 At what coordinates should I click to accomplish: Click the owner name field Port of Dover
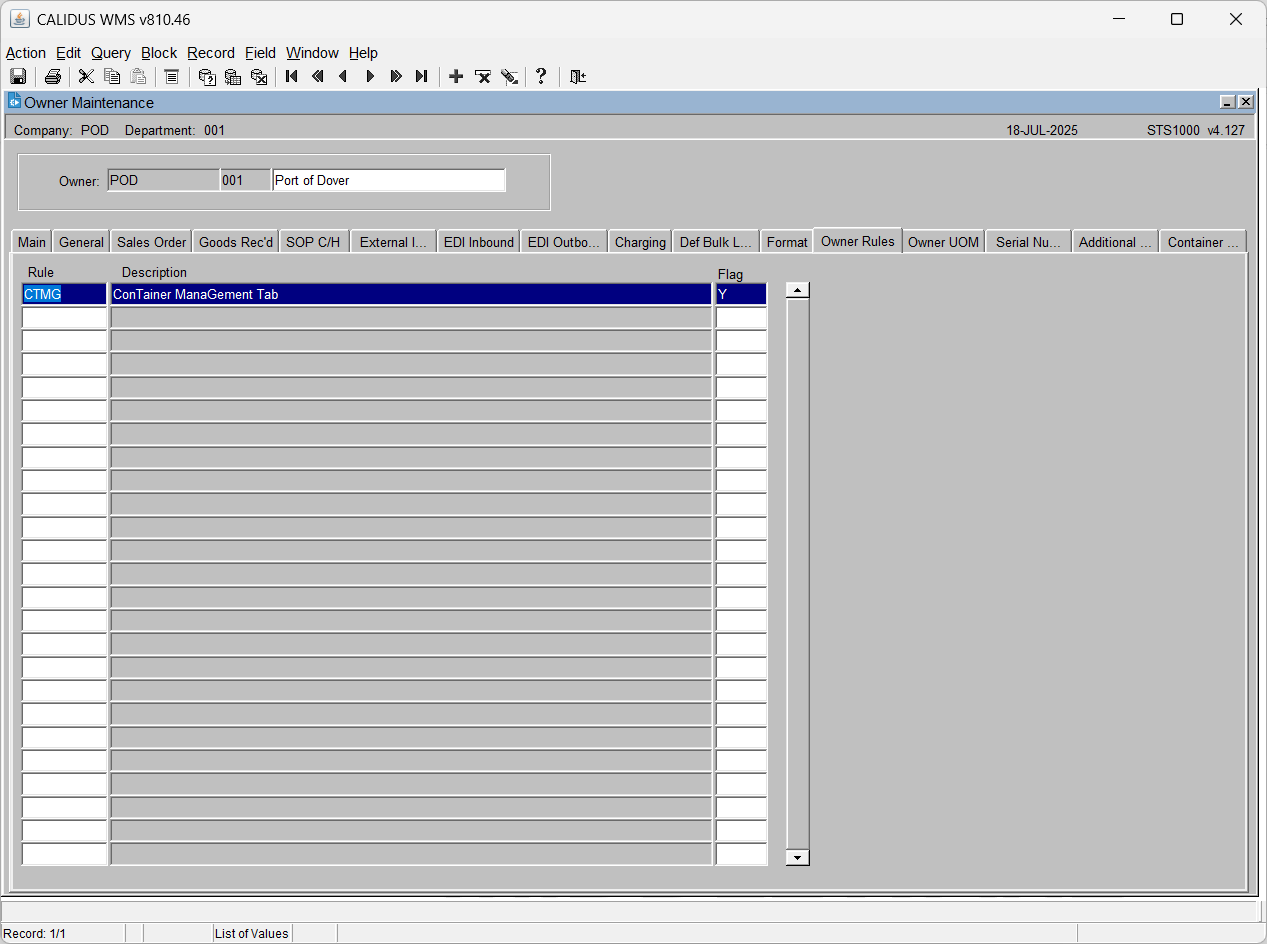tap(389, 180)
